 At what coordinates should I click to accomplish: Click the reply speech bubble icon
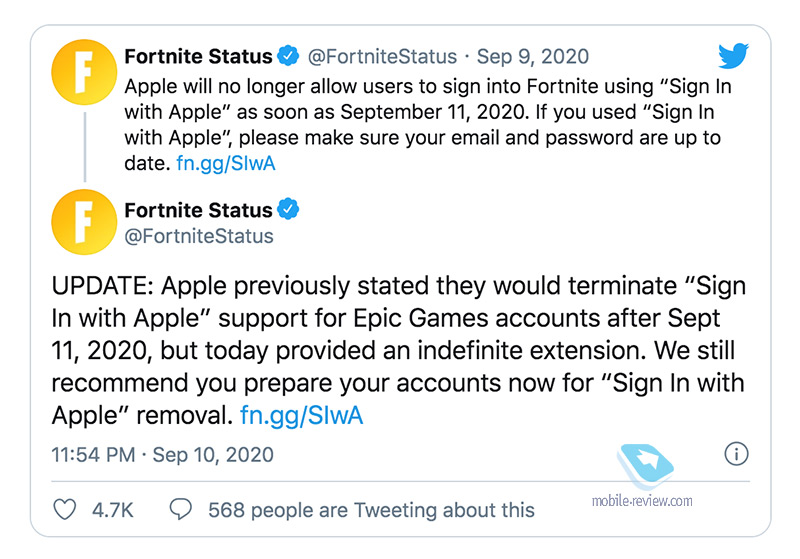pyautogui.click(x=181, y=509)
